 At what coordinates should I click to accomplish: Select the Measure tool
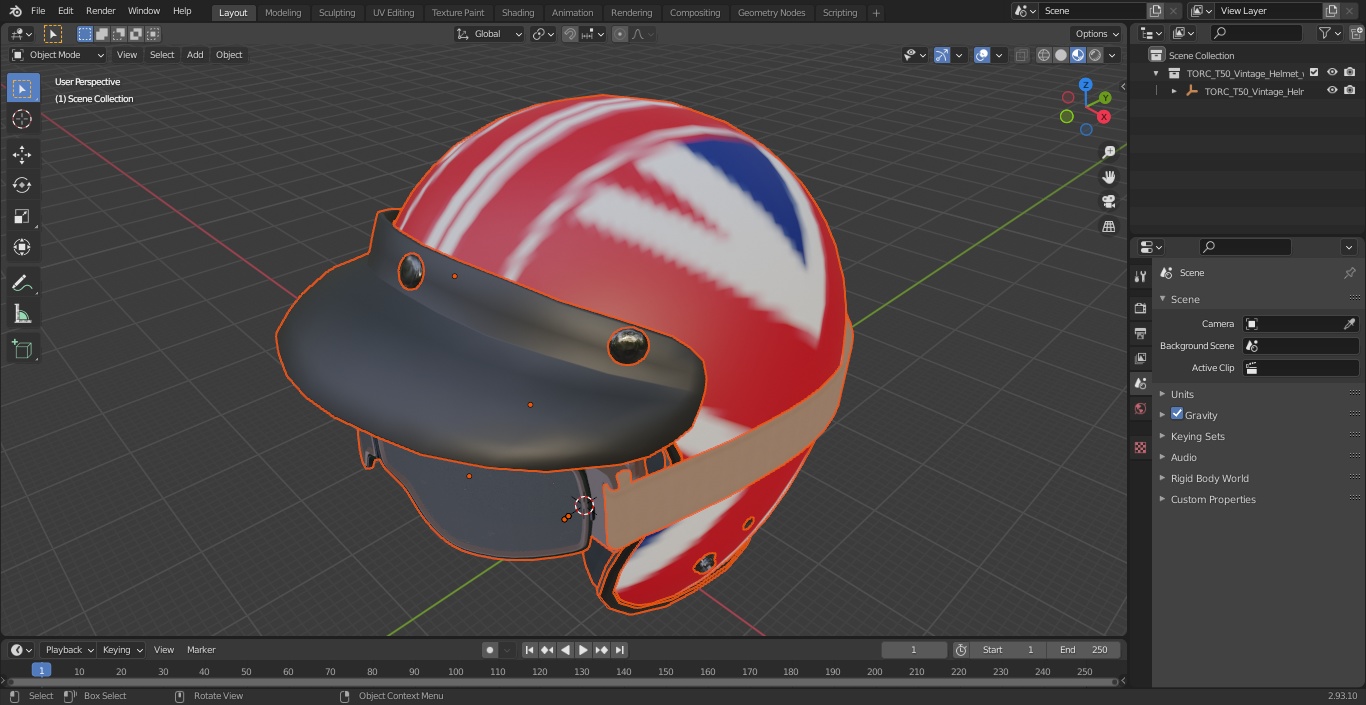coord(22,314)
